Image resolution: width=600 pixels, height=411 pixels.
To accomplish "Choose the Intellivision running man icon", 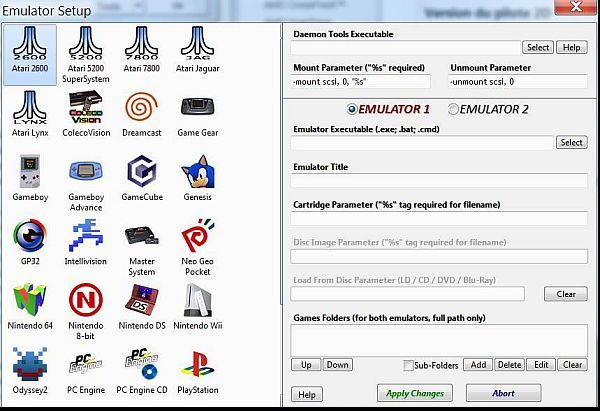I will [x=86, y=236].
